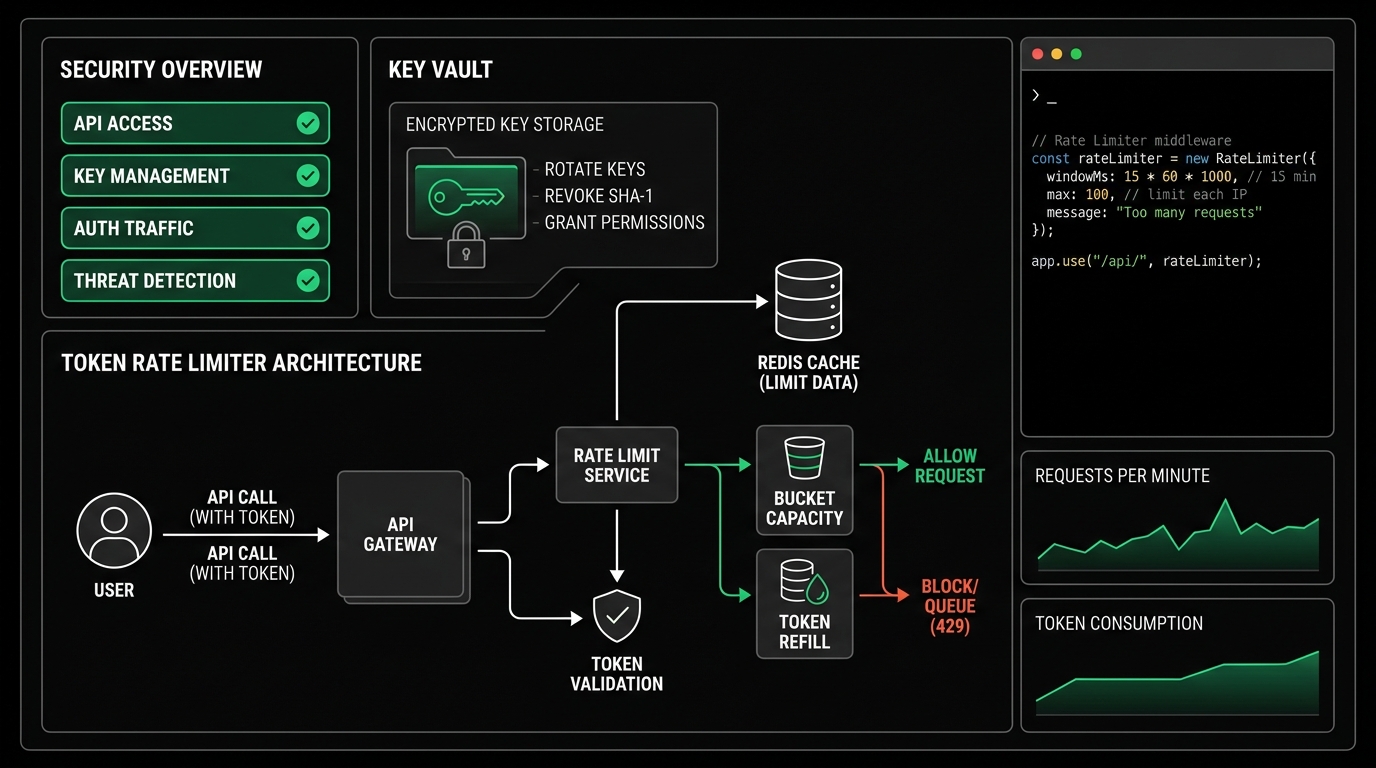Click the windowMs code line

coord(1181,176)
